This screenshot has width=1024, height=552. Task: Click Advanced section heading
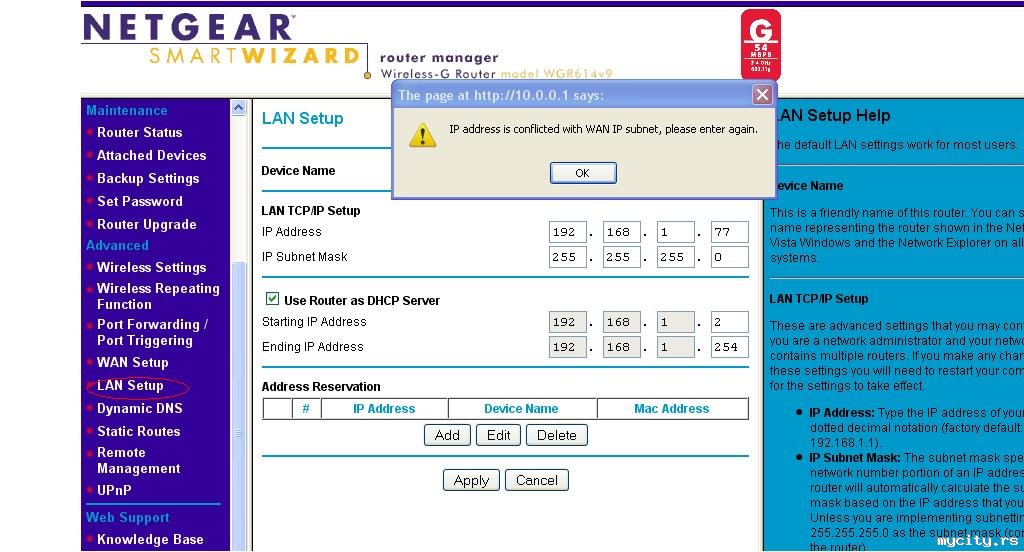[118, 246]
